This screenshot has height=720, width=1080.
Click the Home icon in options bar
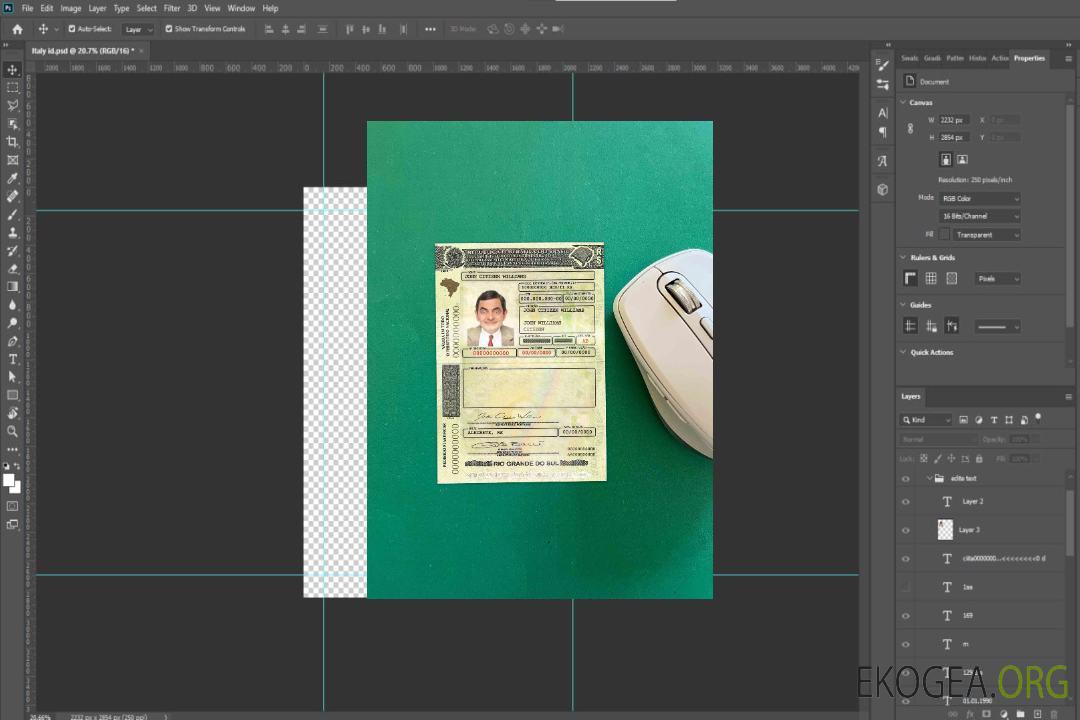[17, 29]
